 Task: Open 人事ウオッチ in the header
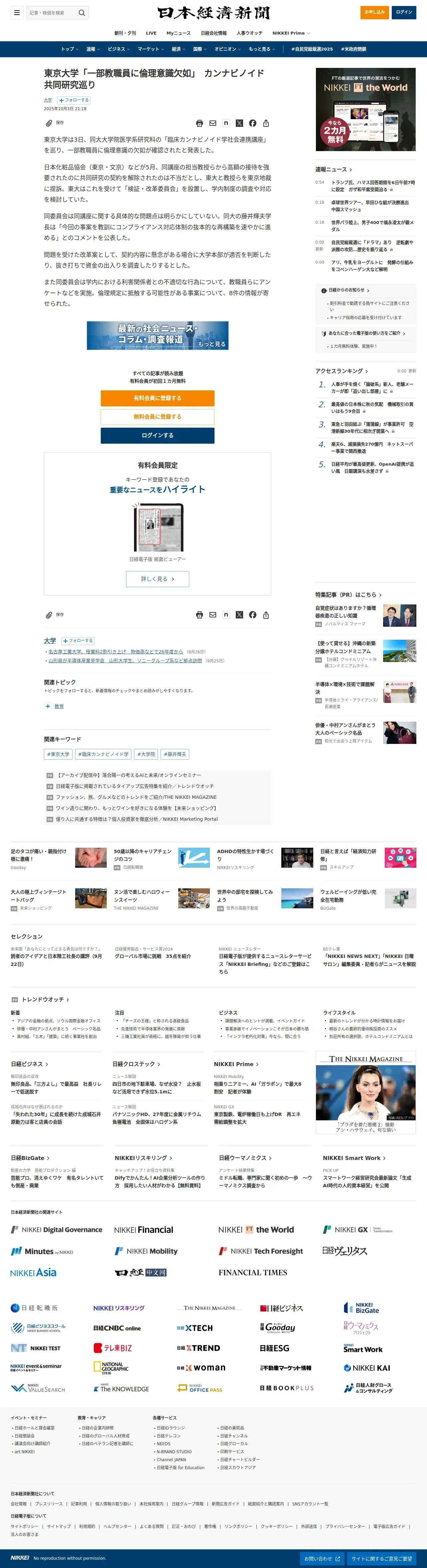pyautogui.click(x=249, y=33)
